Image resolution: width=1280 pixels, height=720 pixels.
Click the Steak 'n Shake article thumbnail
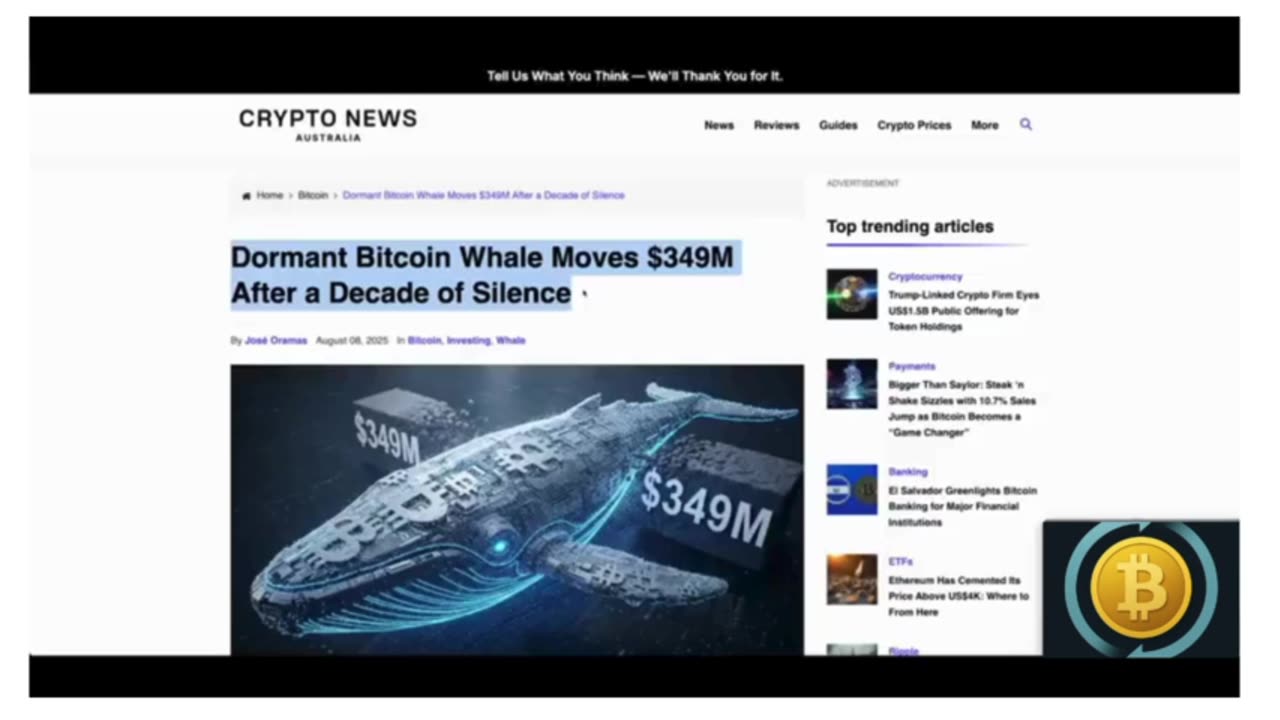852,384
